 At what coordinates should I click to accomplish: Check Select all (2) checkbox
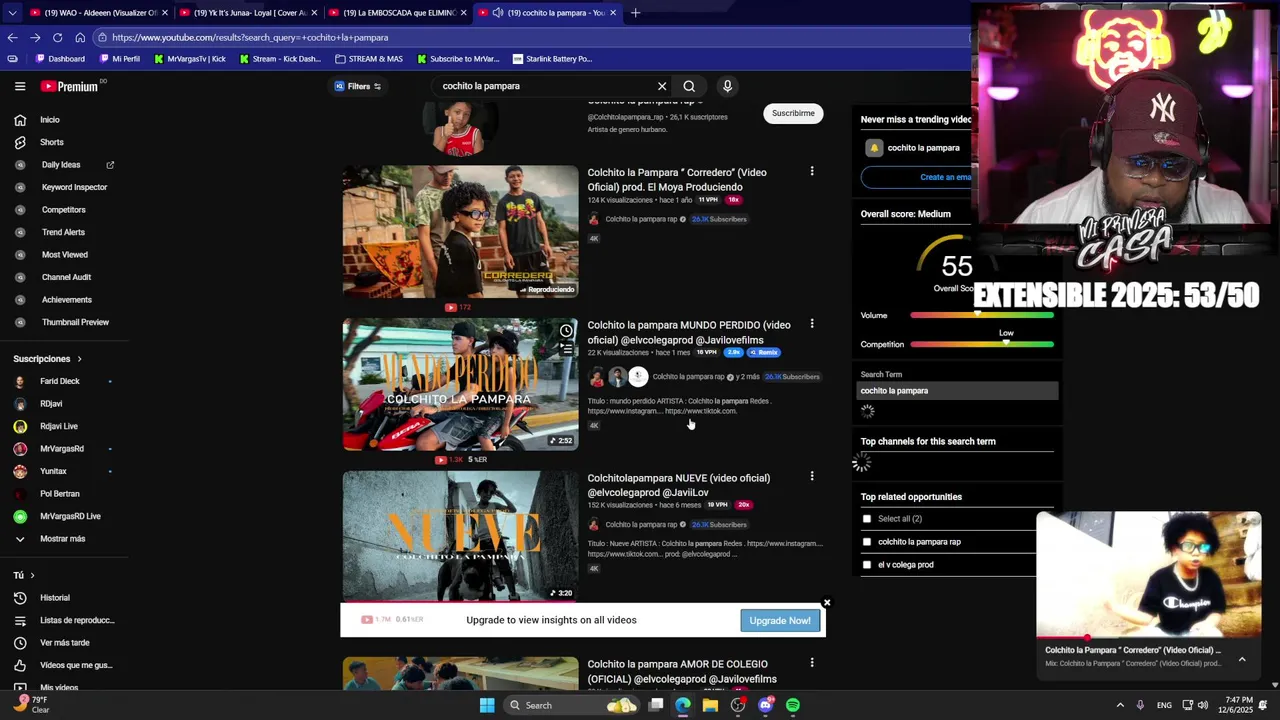[x=867, y=519]
